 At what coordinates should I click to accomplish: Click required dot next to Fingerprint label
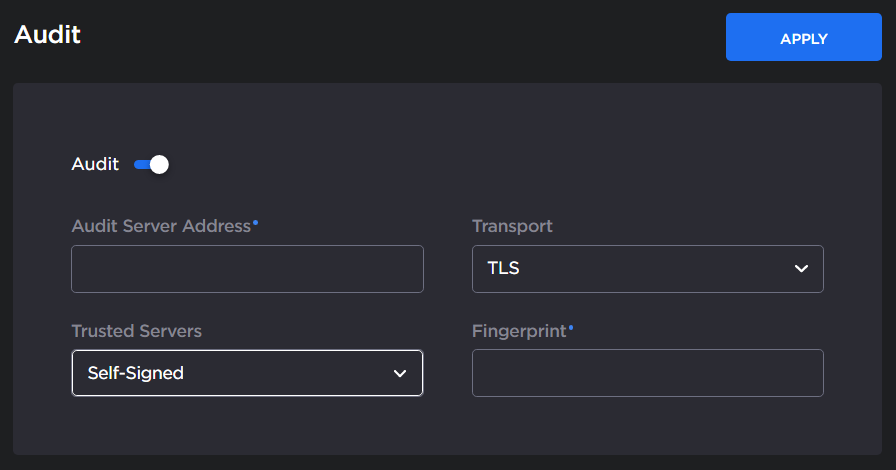(x=571, y=326)
